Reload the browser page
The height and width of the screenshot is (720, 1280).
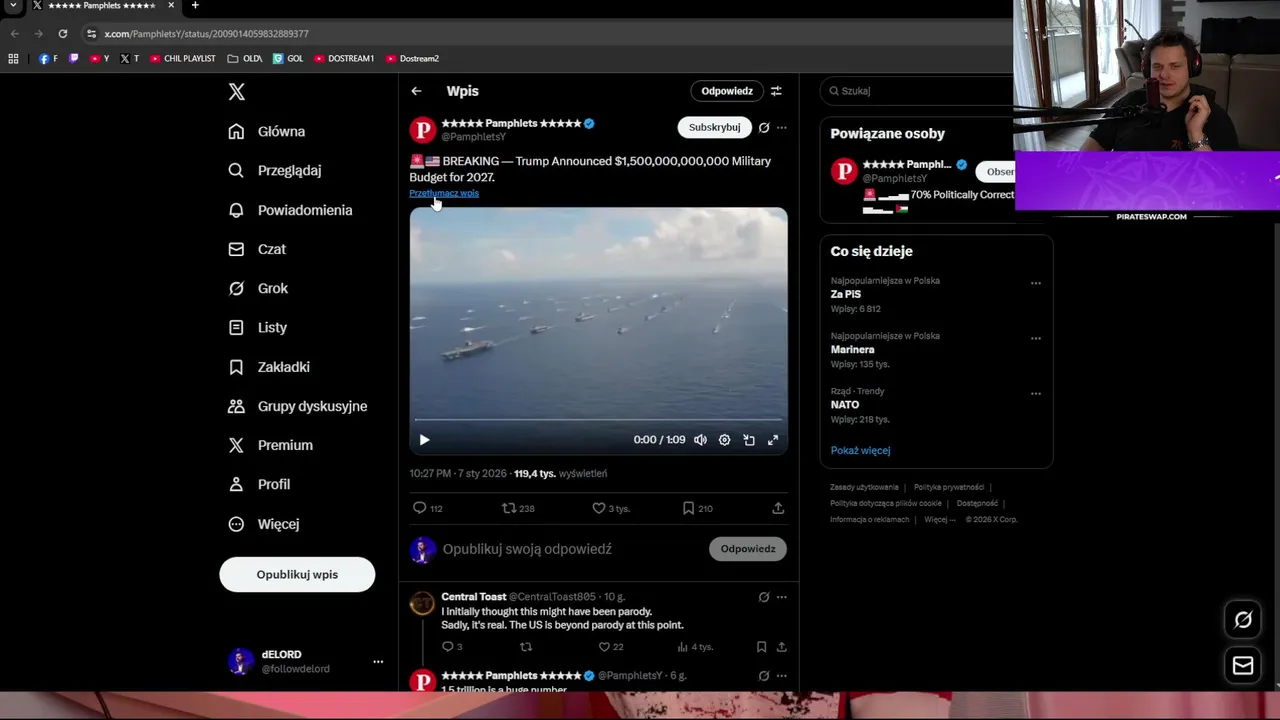pyautogui.click(x=62, y=33)
